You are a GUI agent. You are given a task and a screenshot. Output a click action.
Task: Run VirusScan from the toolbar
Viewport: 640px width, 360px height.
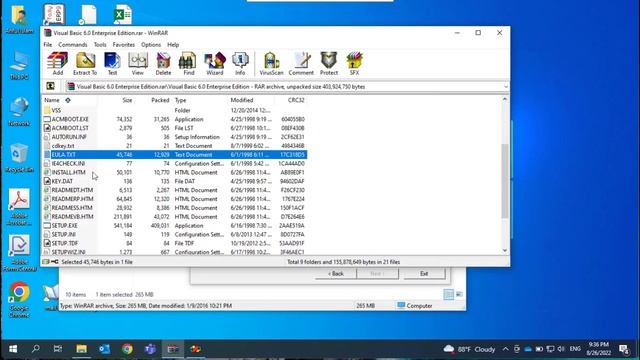[x=271, y=64]
